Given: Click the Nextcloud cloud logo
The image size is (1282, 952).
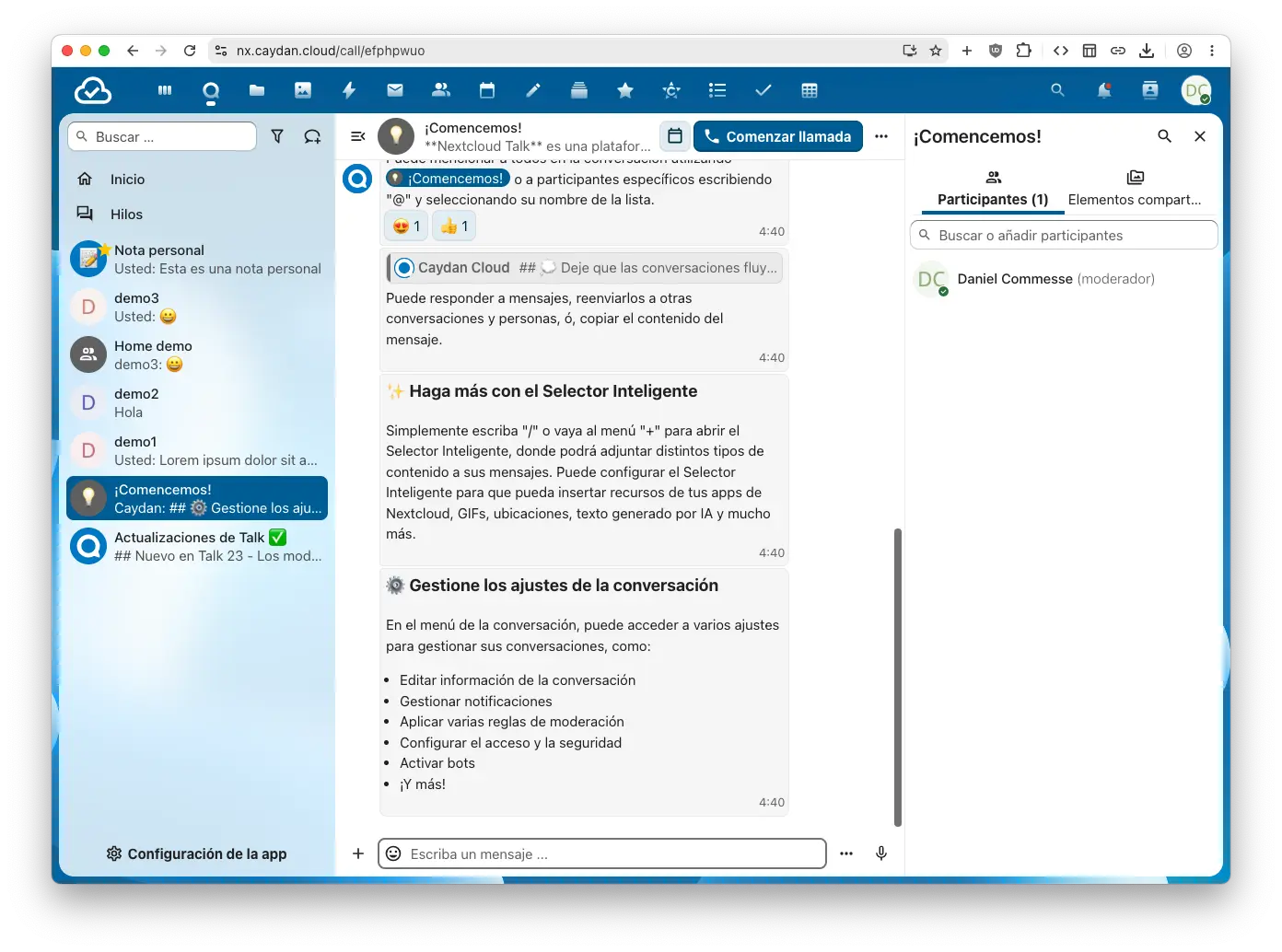Looking at the screenshot, I should [93, 90].
